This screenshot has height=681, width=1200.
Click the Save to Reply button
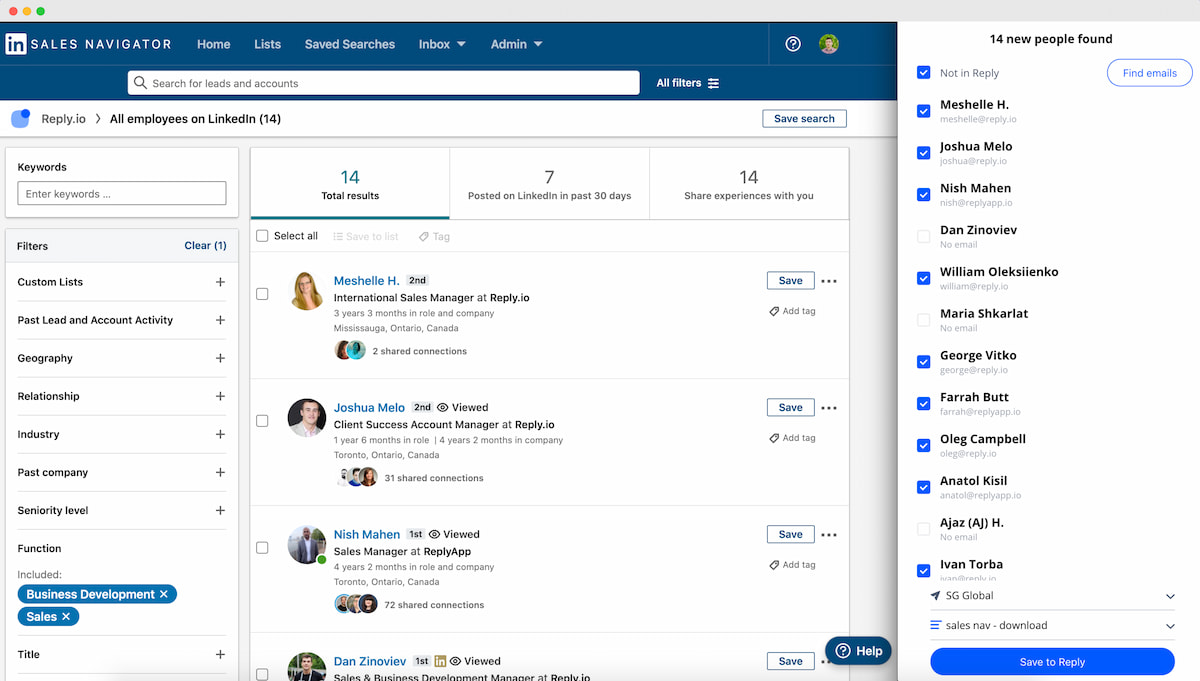tap(1052, 662)
